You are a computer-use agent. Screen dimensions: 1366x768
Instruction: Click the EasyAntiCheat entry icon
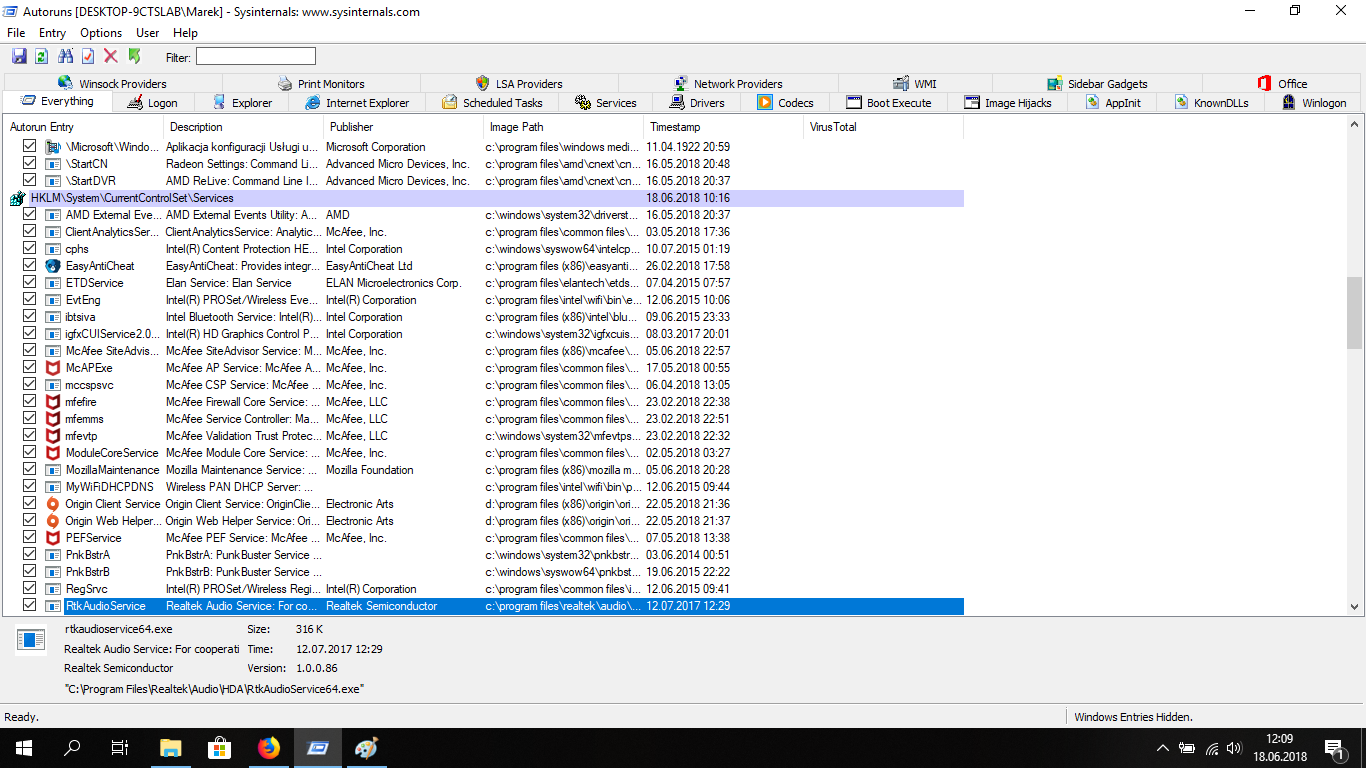point(53,266)
